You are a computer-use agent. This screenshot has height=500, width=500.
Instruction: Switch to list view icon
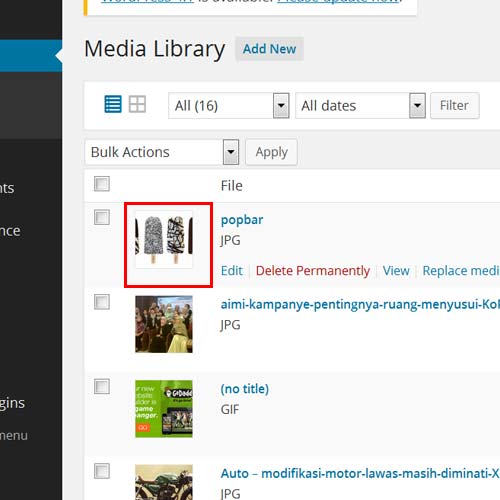pyautogui.click(x=113, y=104)
